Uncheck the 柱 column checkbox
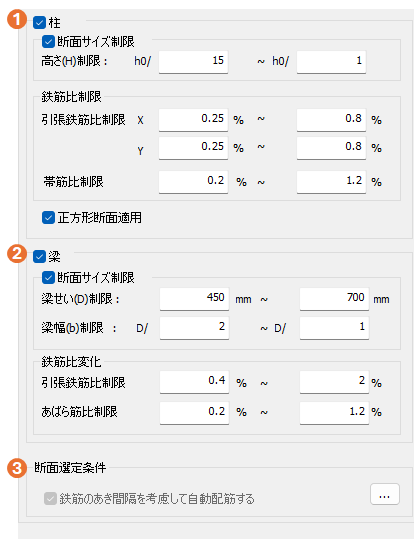This screenshot has width=419, height=547. coord(39,23)
